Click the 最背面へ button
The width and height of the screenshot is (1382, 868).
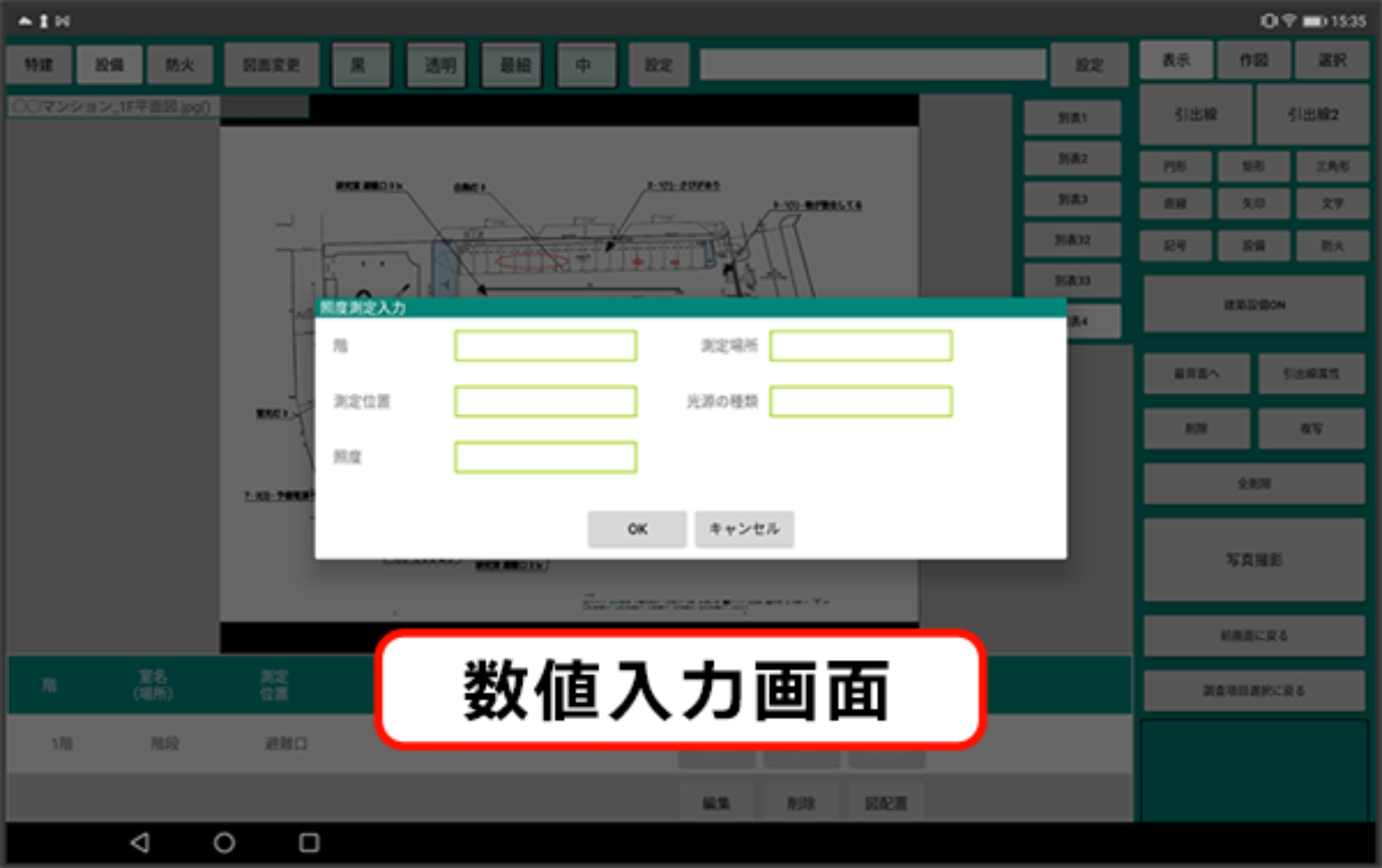click(1196, 374)
